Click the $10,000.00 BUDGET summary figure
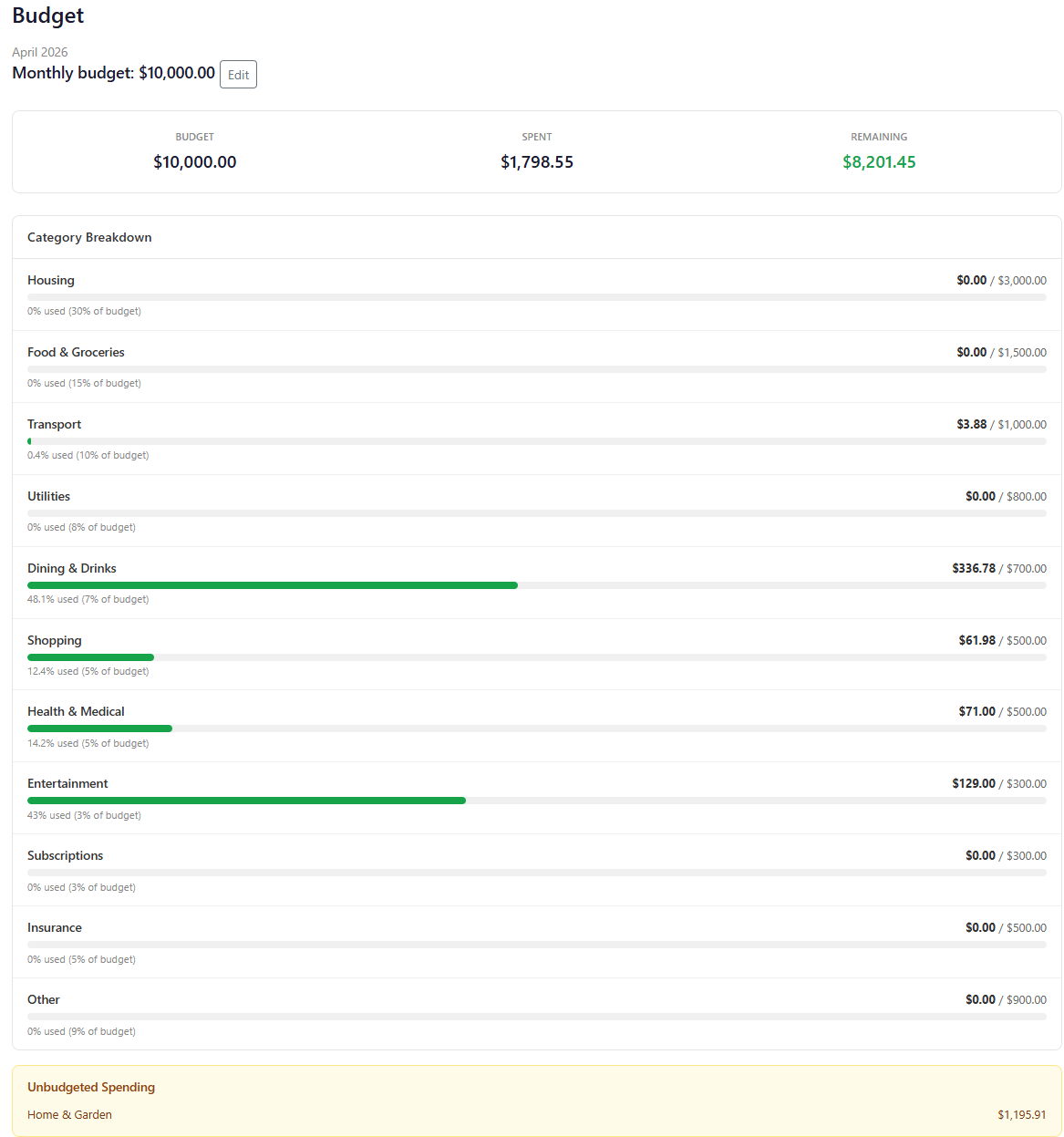1064x1137 pixels. (194, 161)
